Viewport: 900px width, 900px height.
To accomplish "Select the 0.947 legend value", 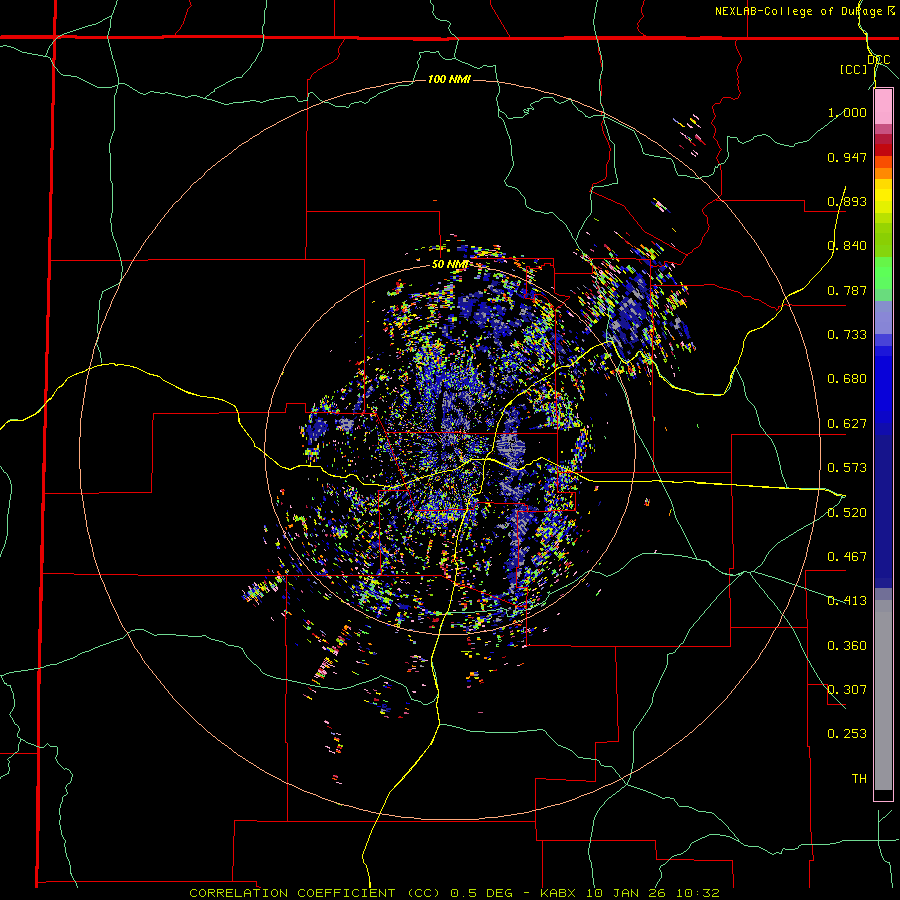I will coord(847,157).
